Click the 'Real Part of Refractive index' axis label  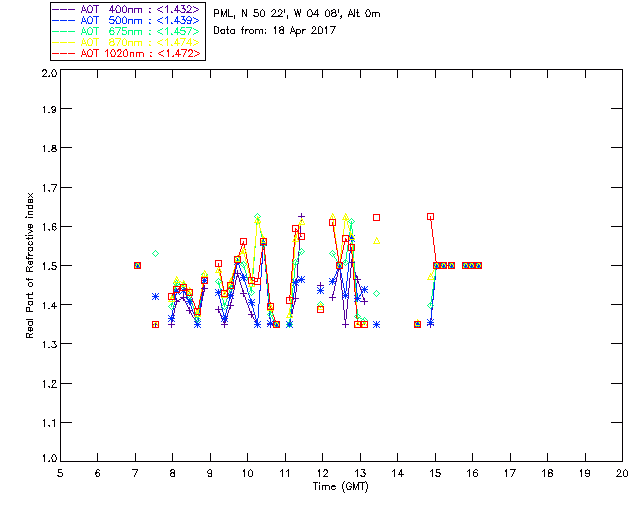tap(29, 265)
